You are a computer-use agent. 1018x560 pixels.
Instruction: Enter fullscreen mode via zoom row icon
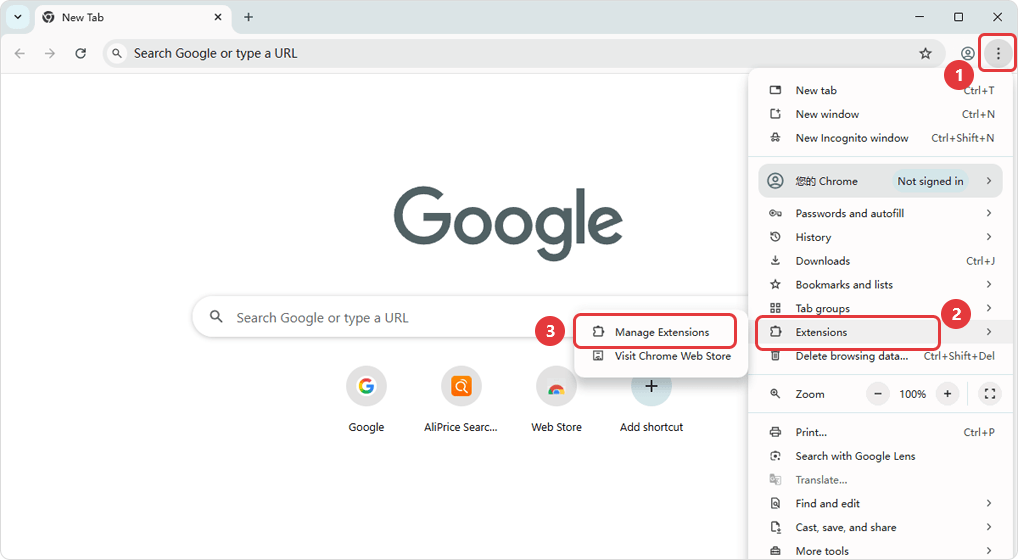point(989,394)
